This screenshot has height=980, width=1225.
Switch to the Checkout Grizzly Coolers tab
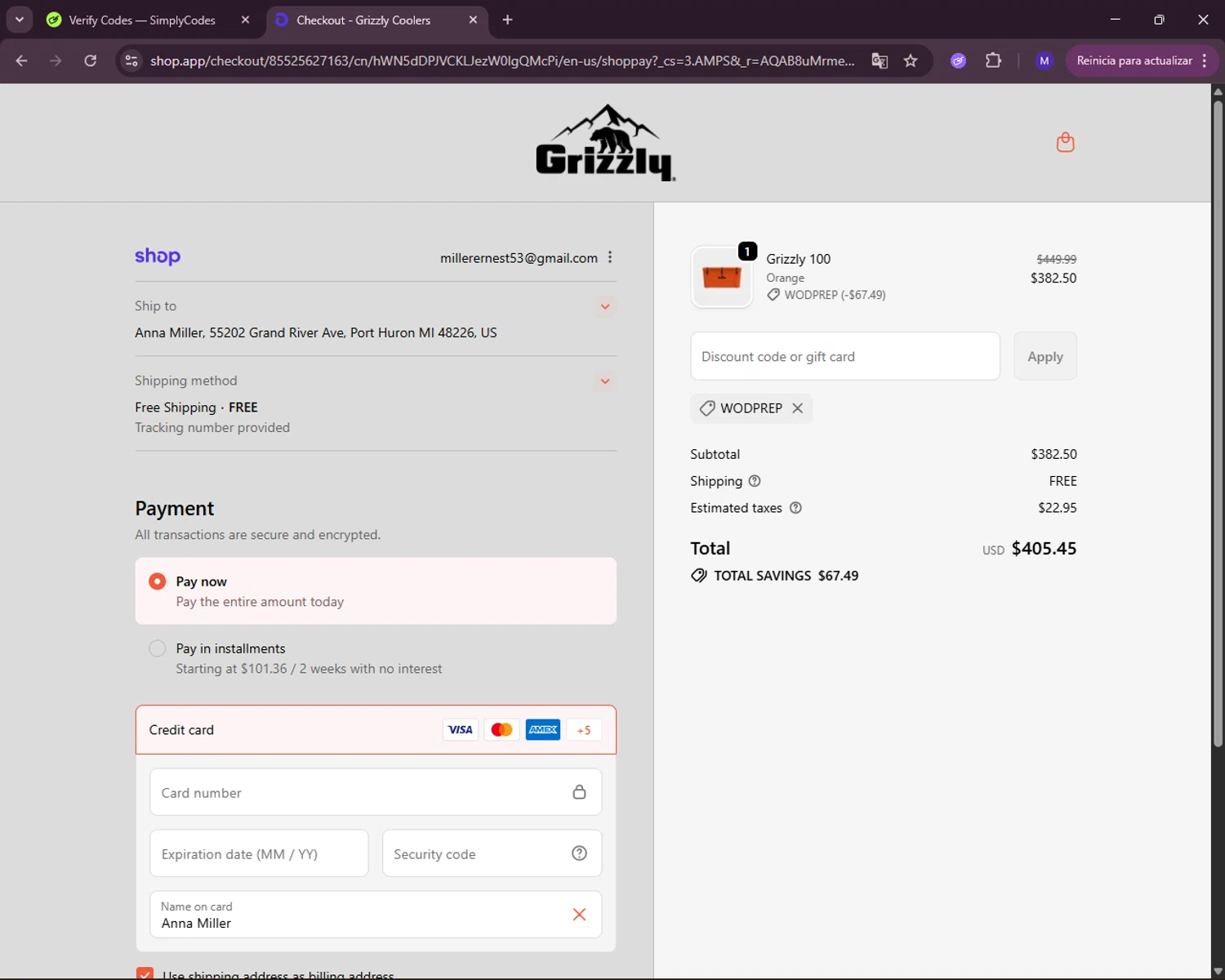(364, 20)
